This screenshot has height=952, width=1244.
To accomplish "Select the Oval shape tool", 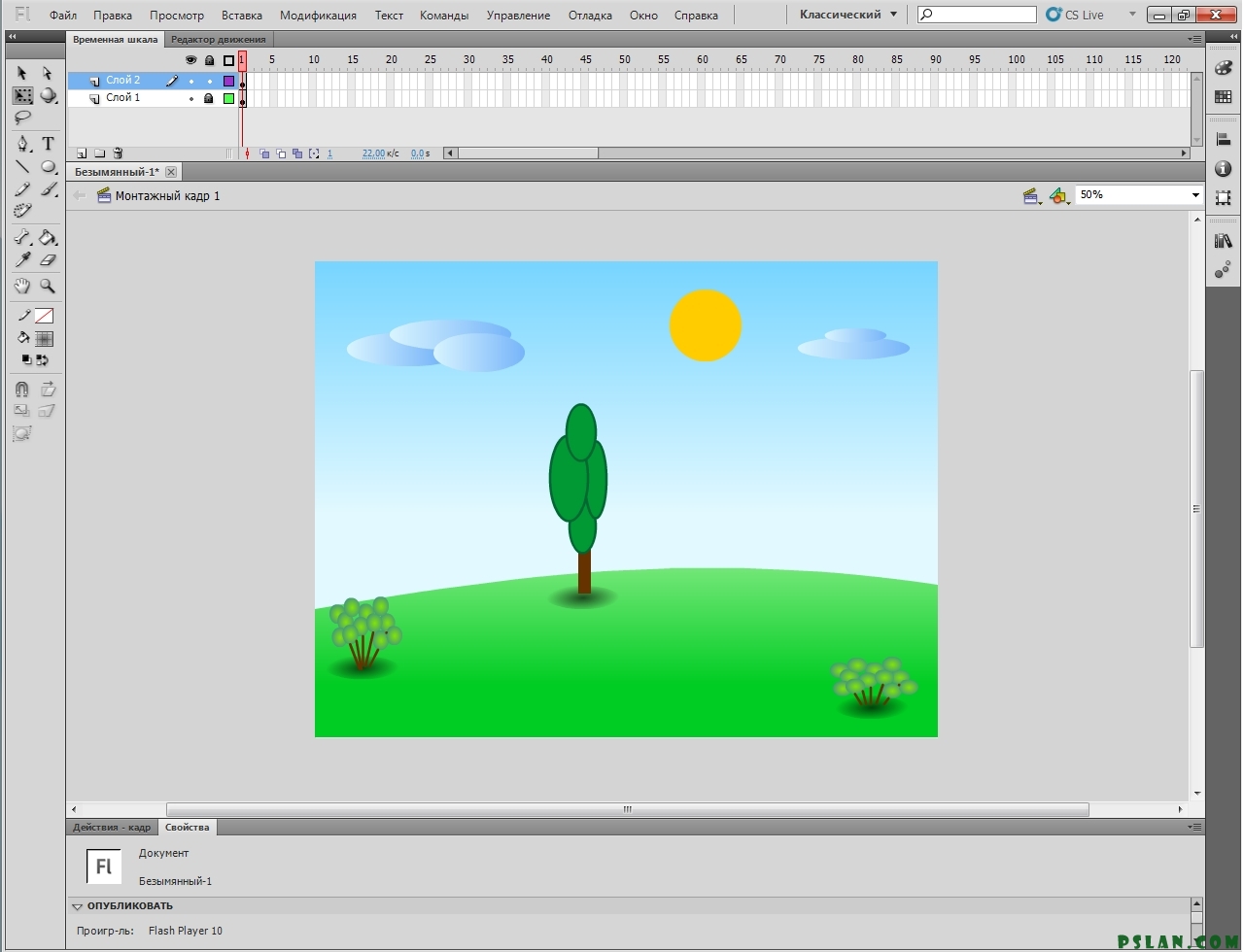I will click(48, 166).
